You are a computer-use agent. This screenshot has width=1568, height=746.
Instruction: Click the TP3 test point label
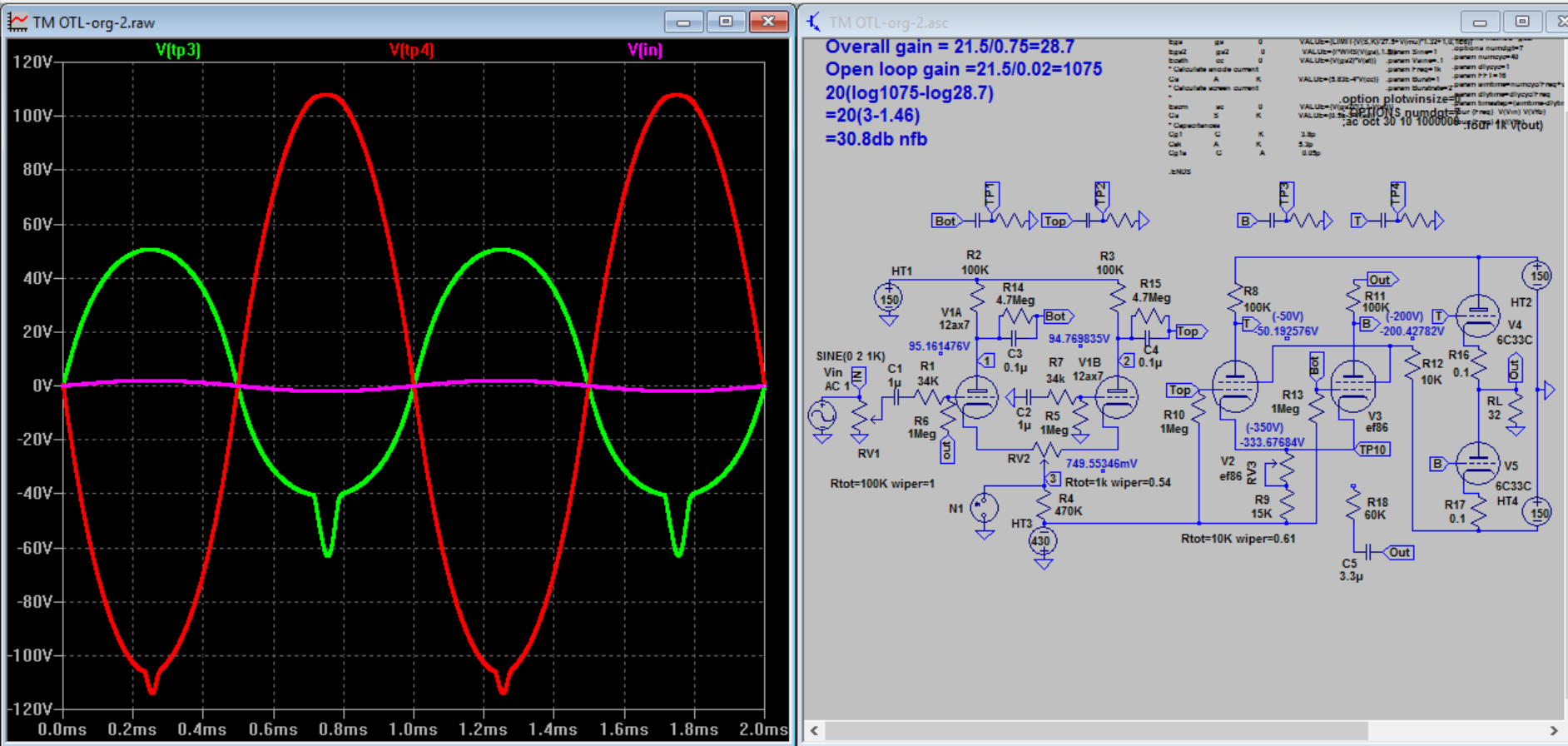coord(1285,195)
